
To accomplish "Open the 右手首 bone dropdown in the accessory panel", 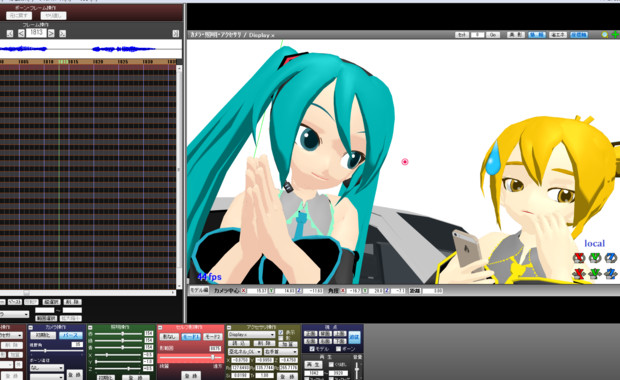I will [281, 352].
